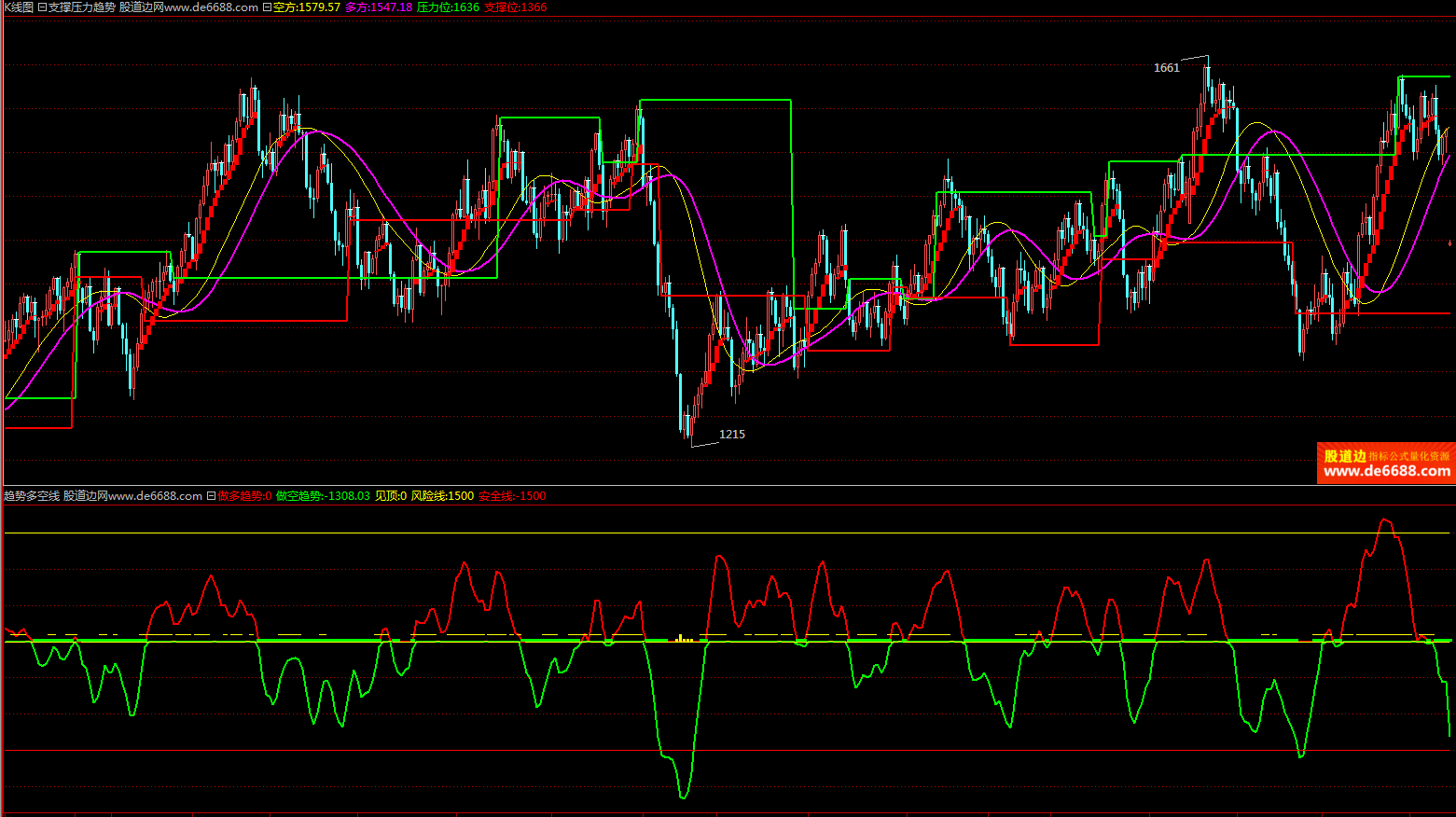Click the 1661 high price marker
1456x817 pixels.
(1167, 68)
